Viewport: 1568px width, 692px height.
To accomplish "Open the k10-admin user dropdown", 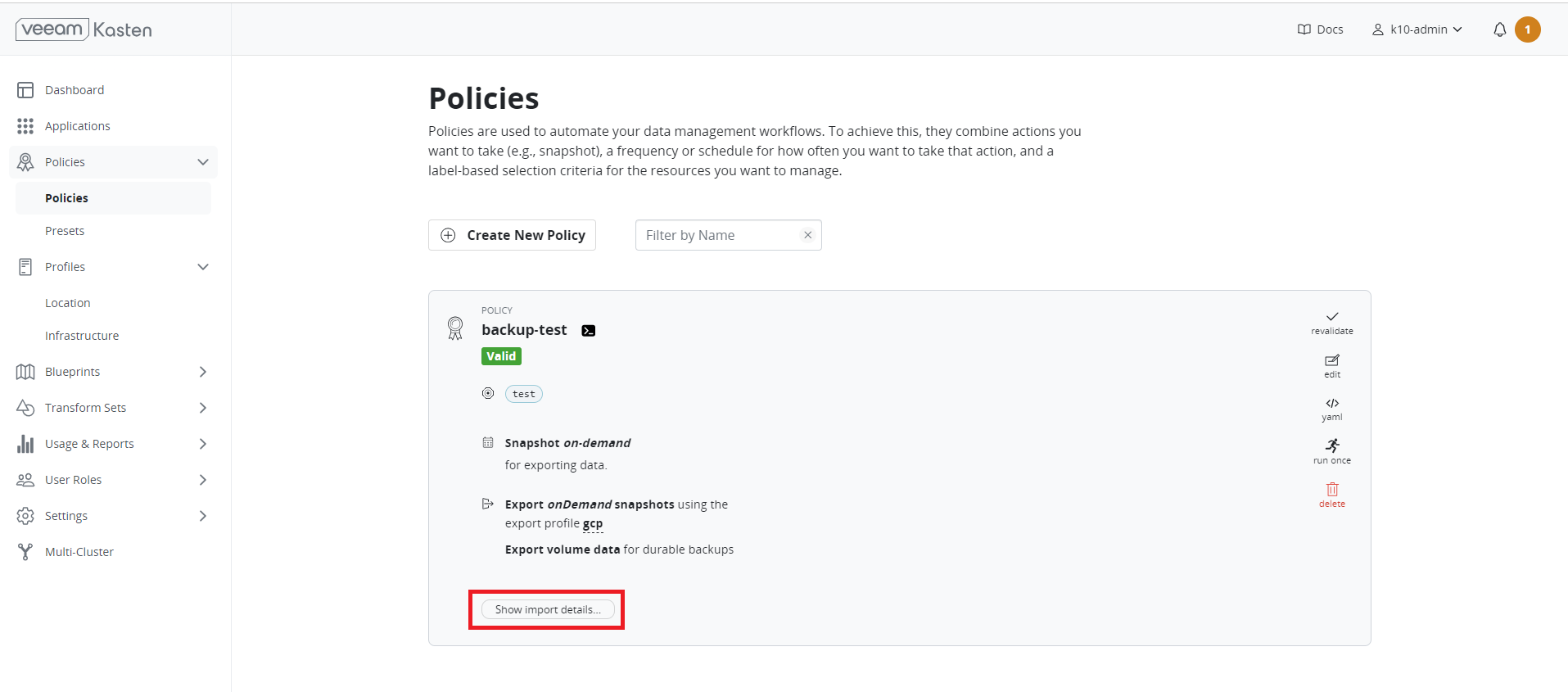I will click(1417, 29).
